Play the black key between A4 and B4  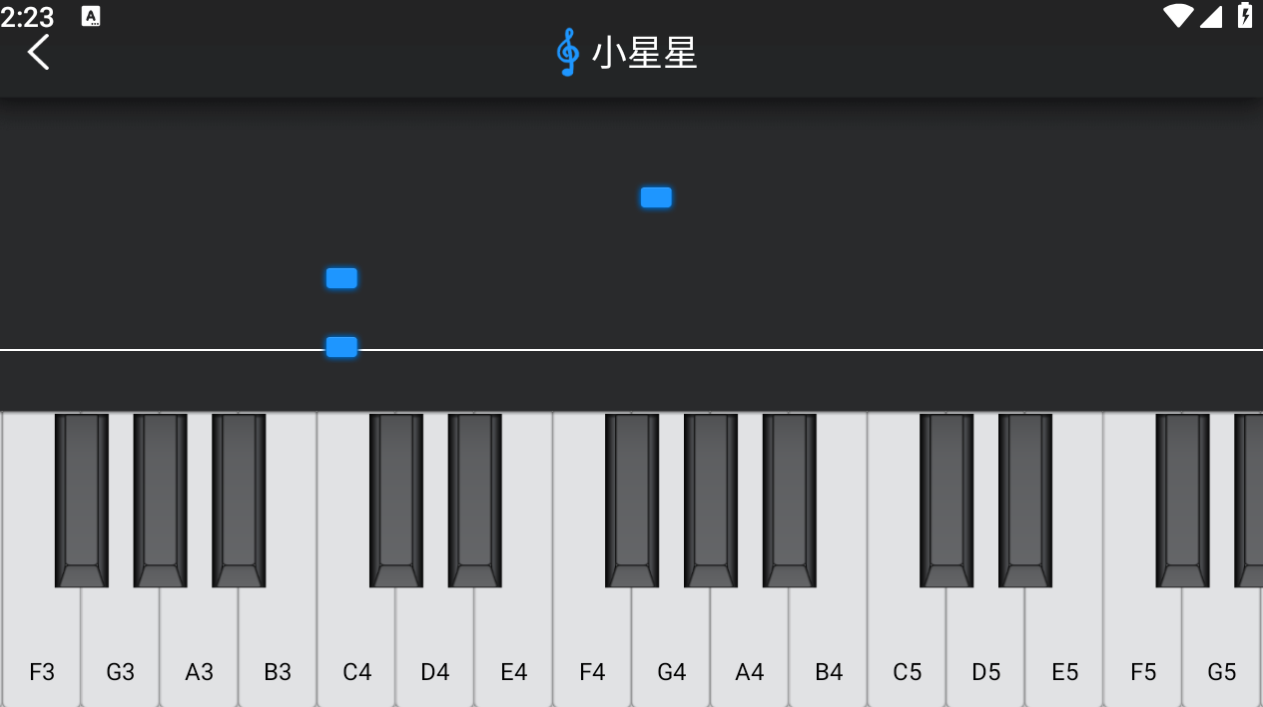[x=789, y=500]
